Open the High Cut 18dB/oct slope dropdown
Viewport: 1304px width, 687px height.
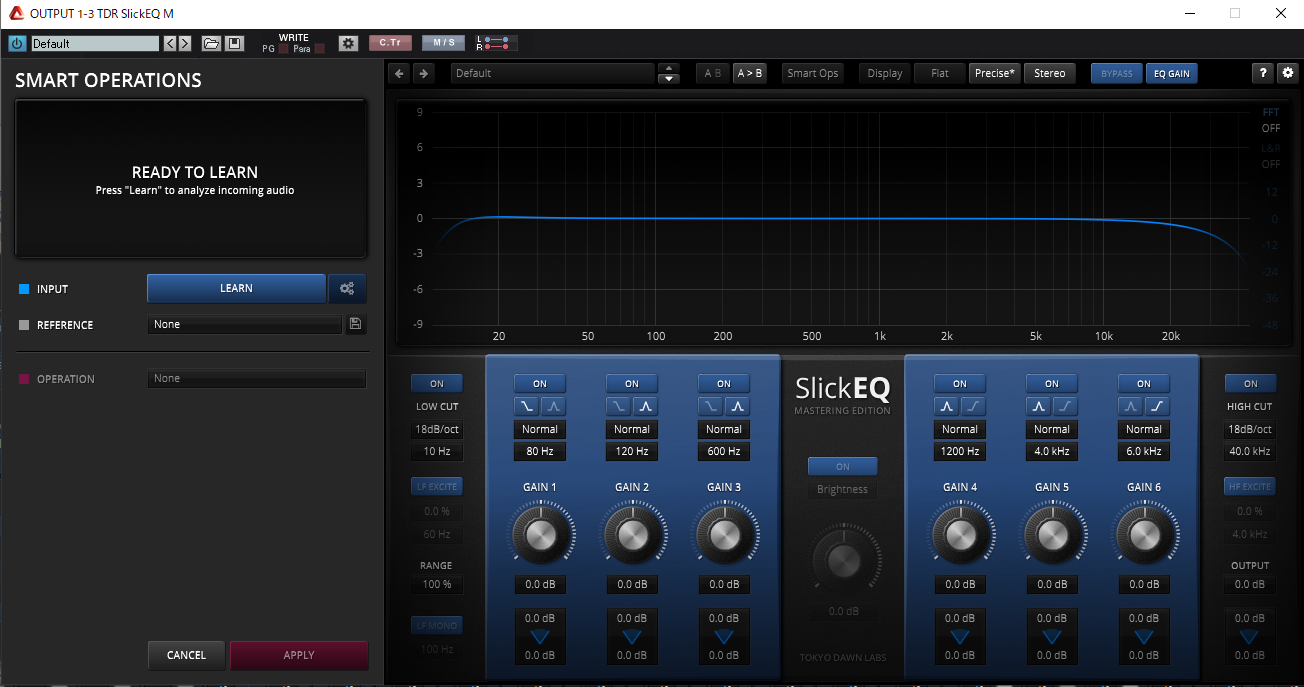1251,430
